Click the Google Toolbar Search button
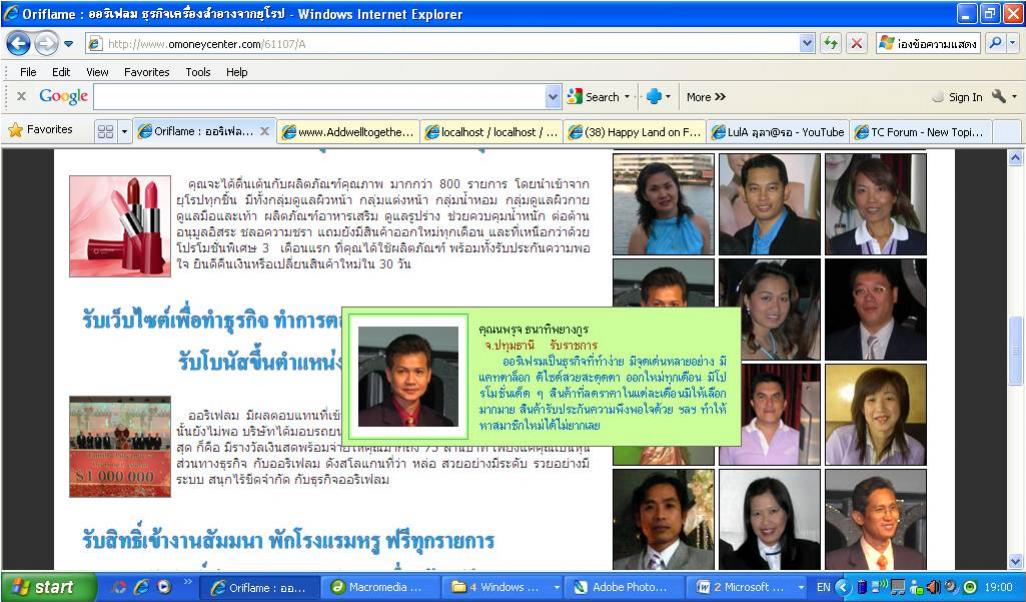This screenshot has height=602, width=1026. [593, 97]
